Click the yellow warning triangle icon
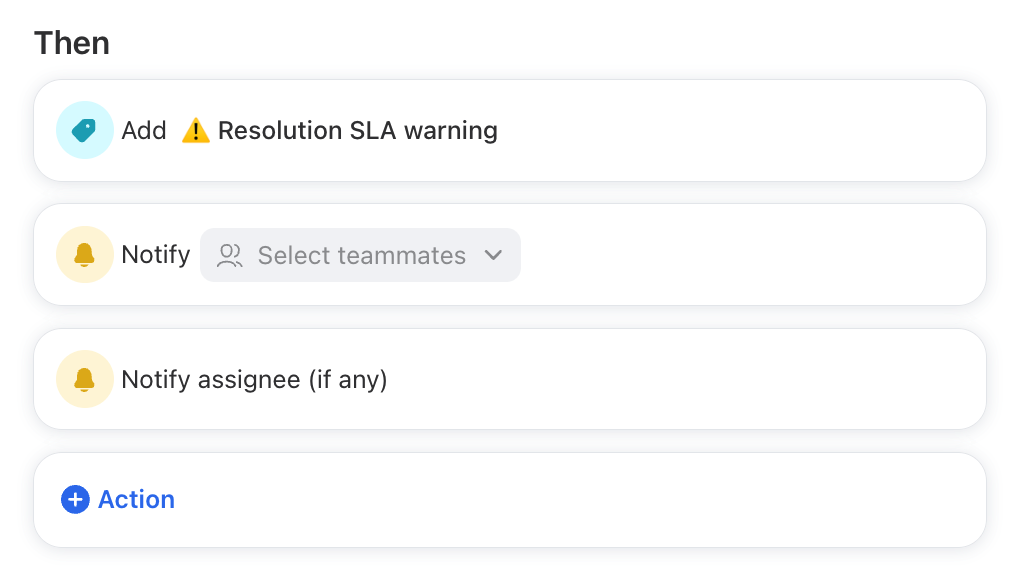The width and height of the screenshot is (1016, 584). (196, 130)
